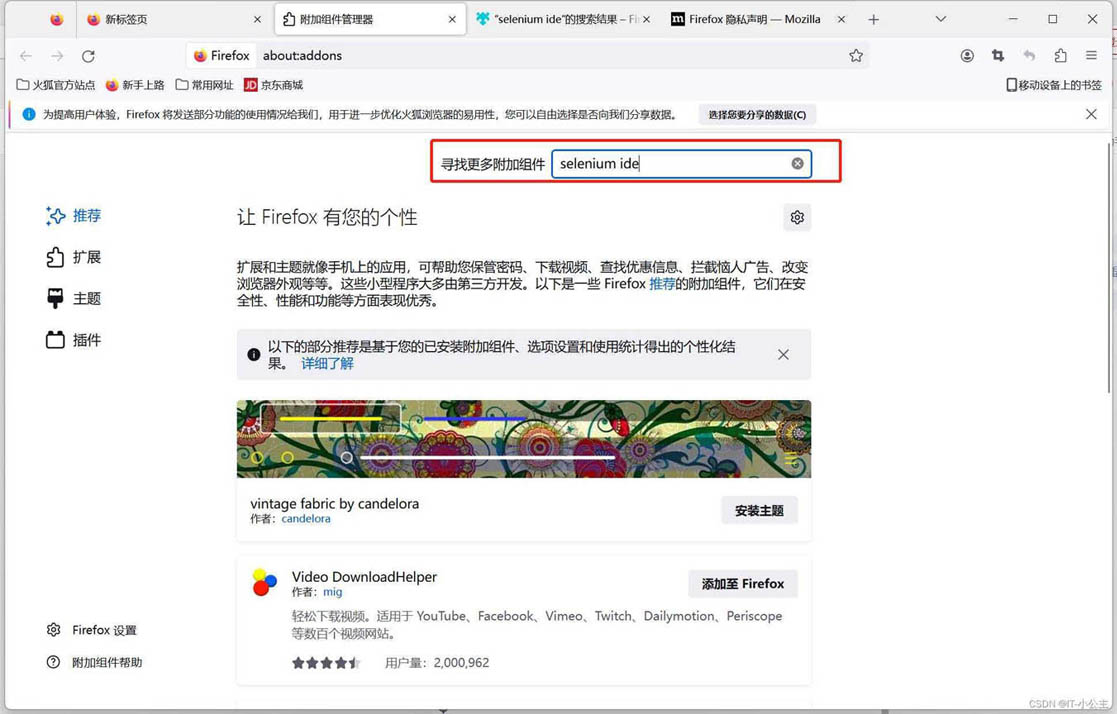Click the undo arrow toolbar icon
Viewport: 1117px width, 714px height.
point(1029,56)
